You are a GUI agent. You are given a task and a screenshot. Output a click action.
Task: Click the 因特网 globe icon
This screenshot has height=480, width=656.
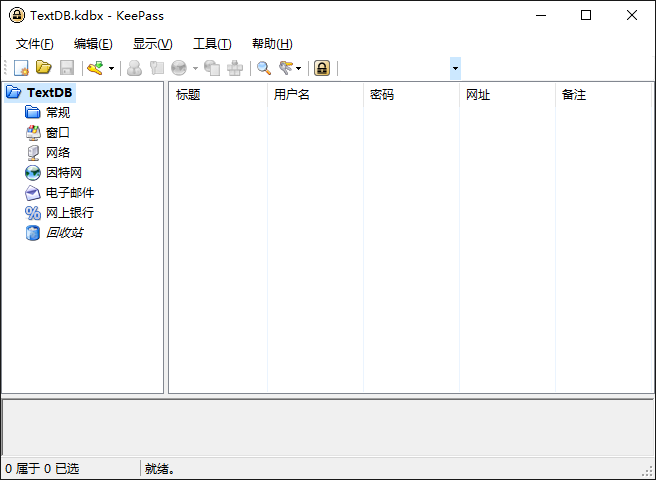(x=33, y=172)
